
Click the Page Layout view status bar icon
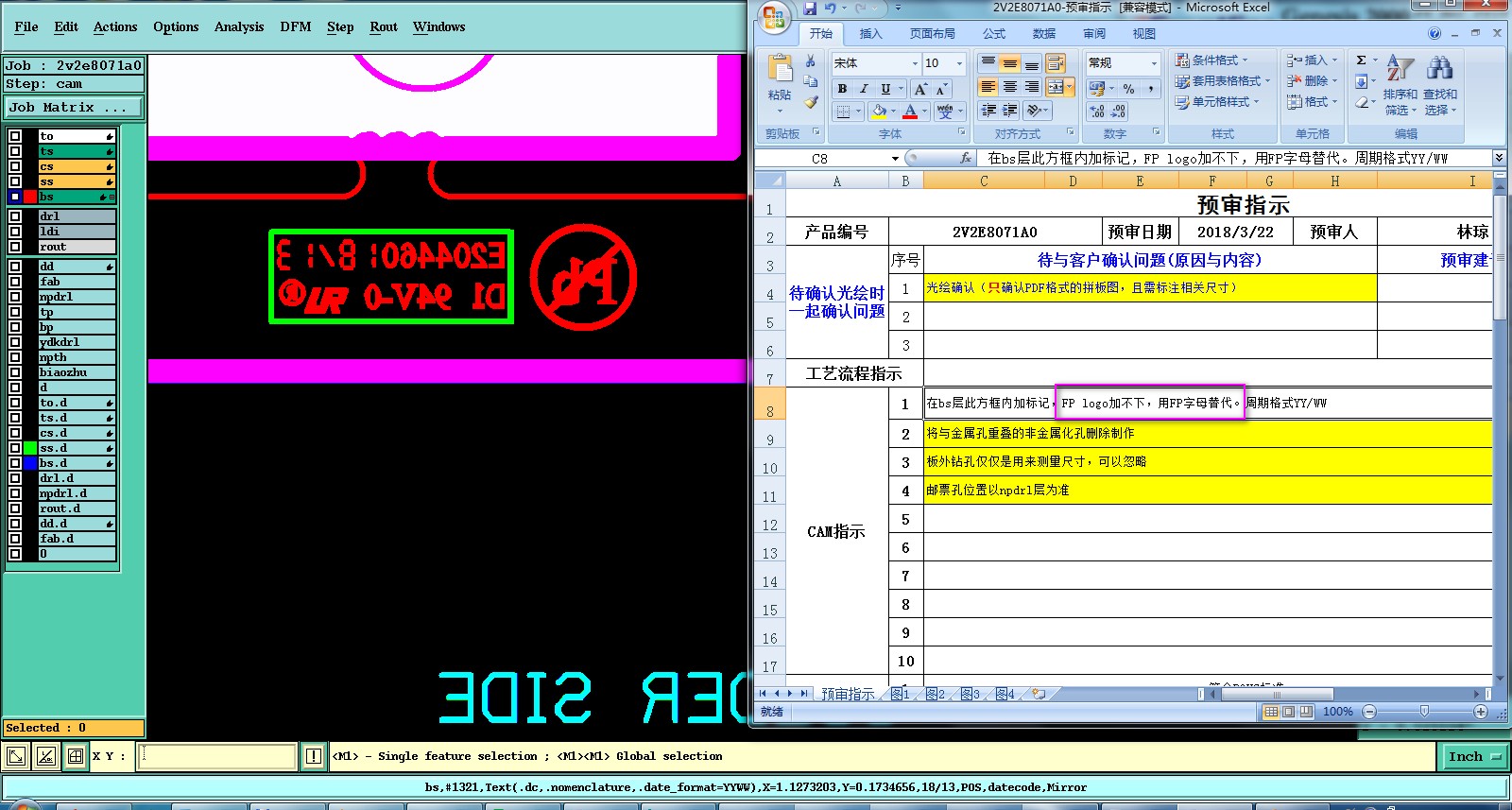coord(1288,712)
